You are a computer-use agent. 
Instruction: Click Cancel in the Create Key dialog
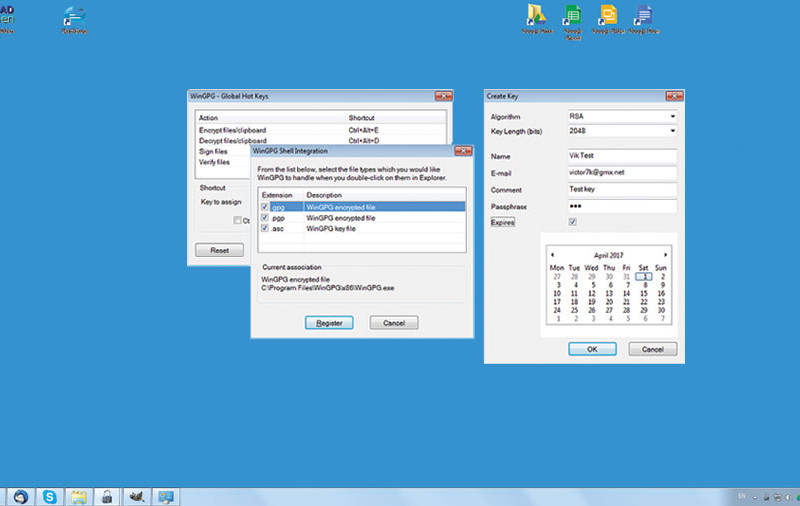[653, 349]
